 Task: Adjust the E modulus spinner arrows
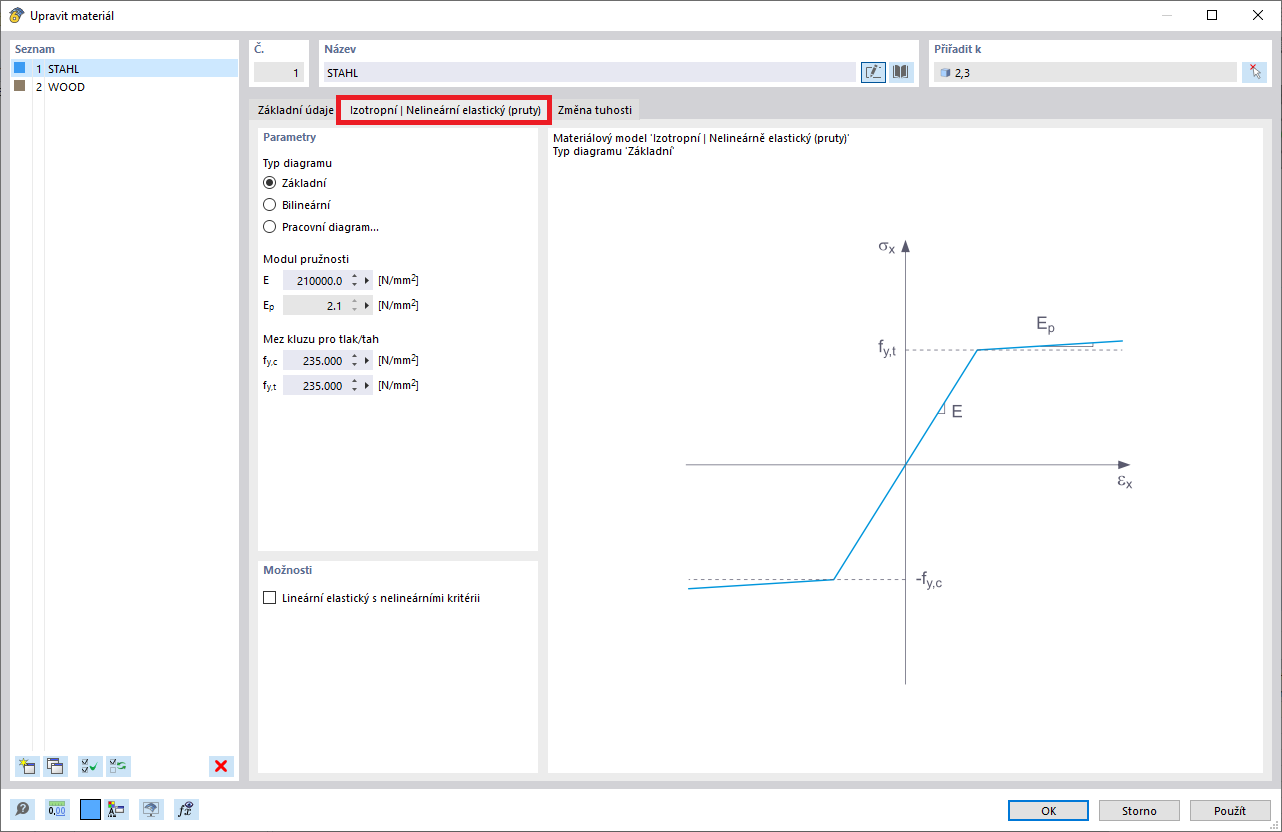(354, 281)
